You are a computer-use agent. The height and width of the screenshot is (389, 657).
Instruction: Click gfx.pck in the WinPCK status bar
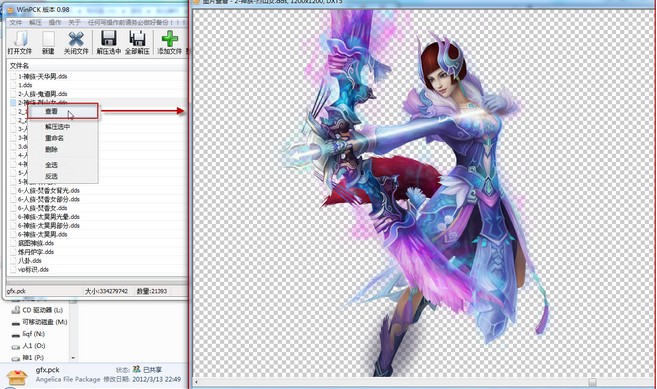pos(16,291)
